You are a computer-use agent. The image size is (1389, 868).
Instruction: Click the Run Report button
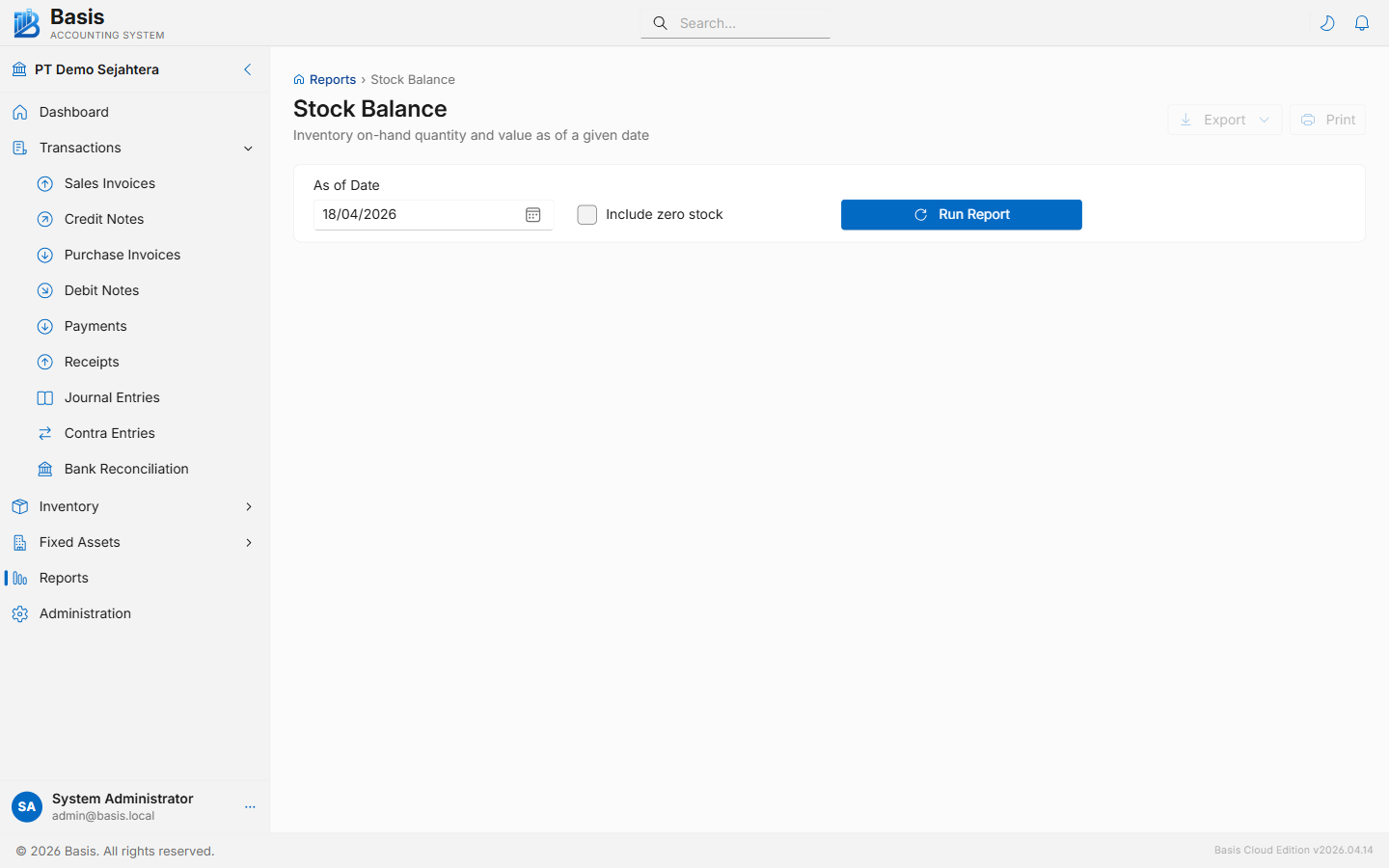pyautogui.click(x=961, y=215)
